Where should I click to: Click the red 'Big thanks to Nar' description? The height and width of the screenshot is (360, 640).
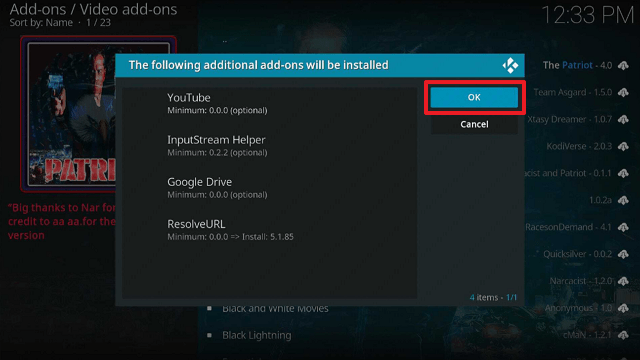pos(62,221)
